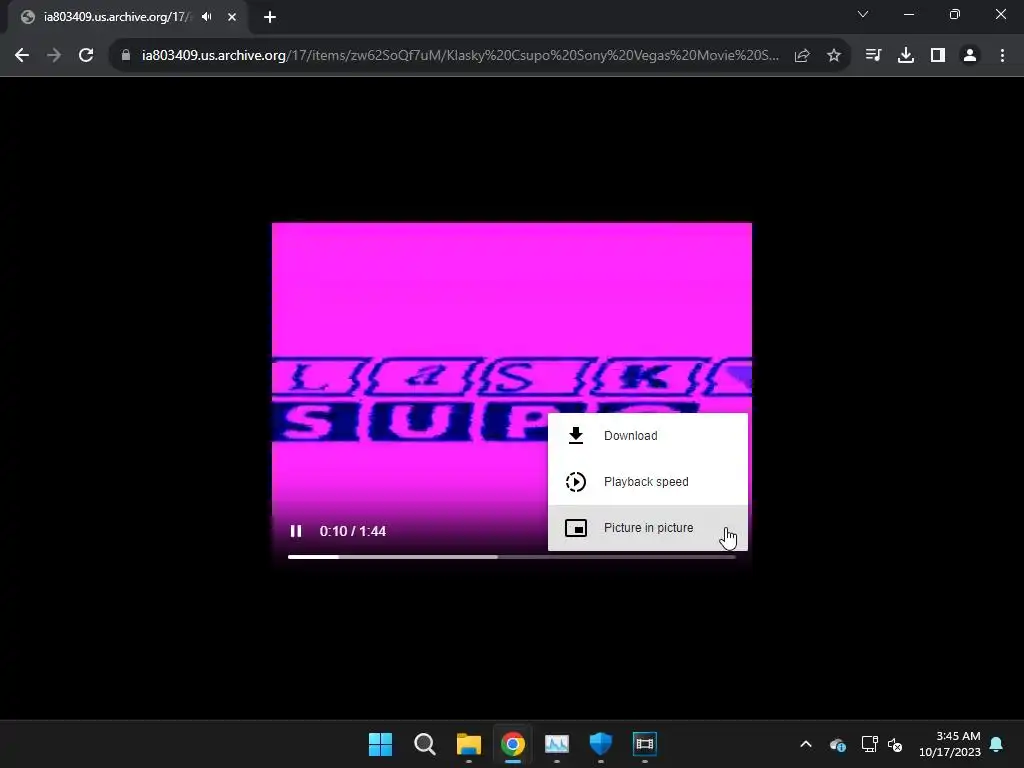Open media control queue icon

(x=873, y=56)
